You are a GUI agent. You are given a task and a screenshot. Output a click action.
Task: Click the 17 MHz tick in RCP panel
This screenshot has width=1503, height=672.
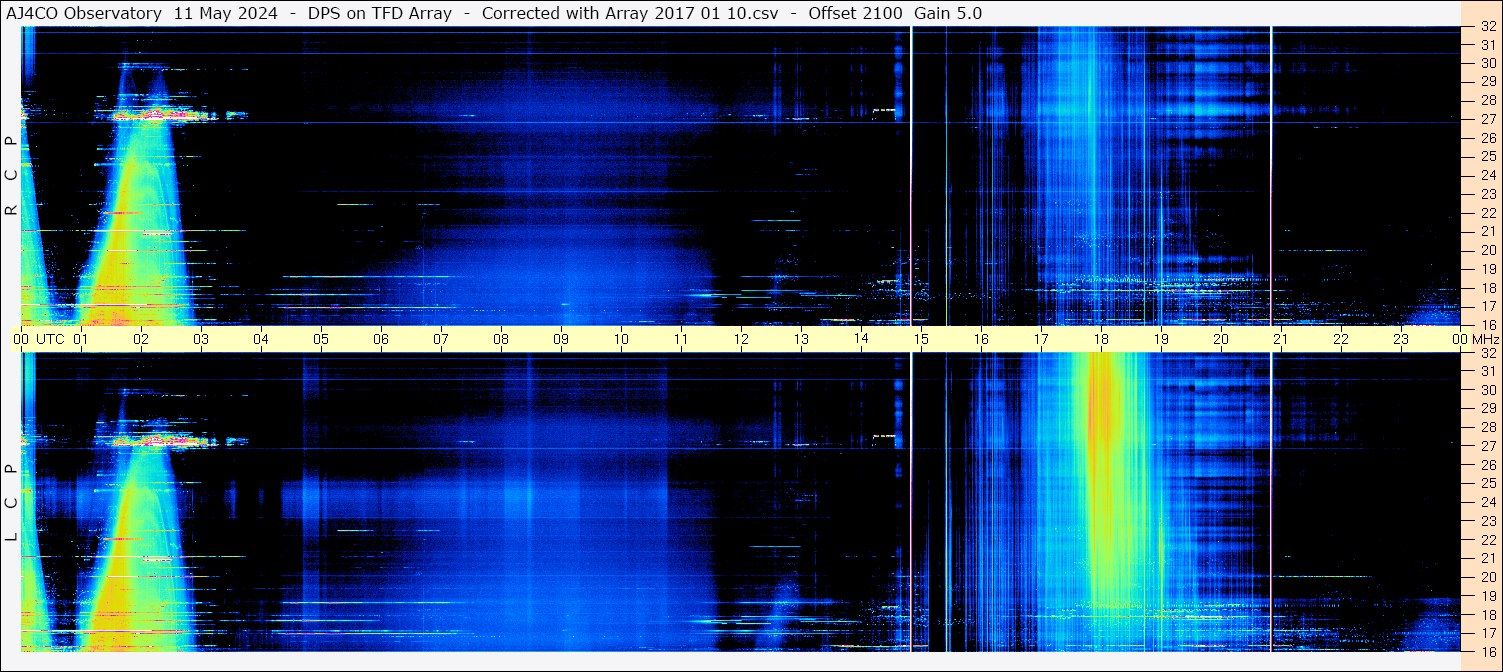tap(1487, 305)
